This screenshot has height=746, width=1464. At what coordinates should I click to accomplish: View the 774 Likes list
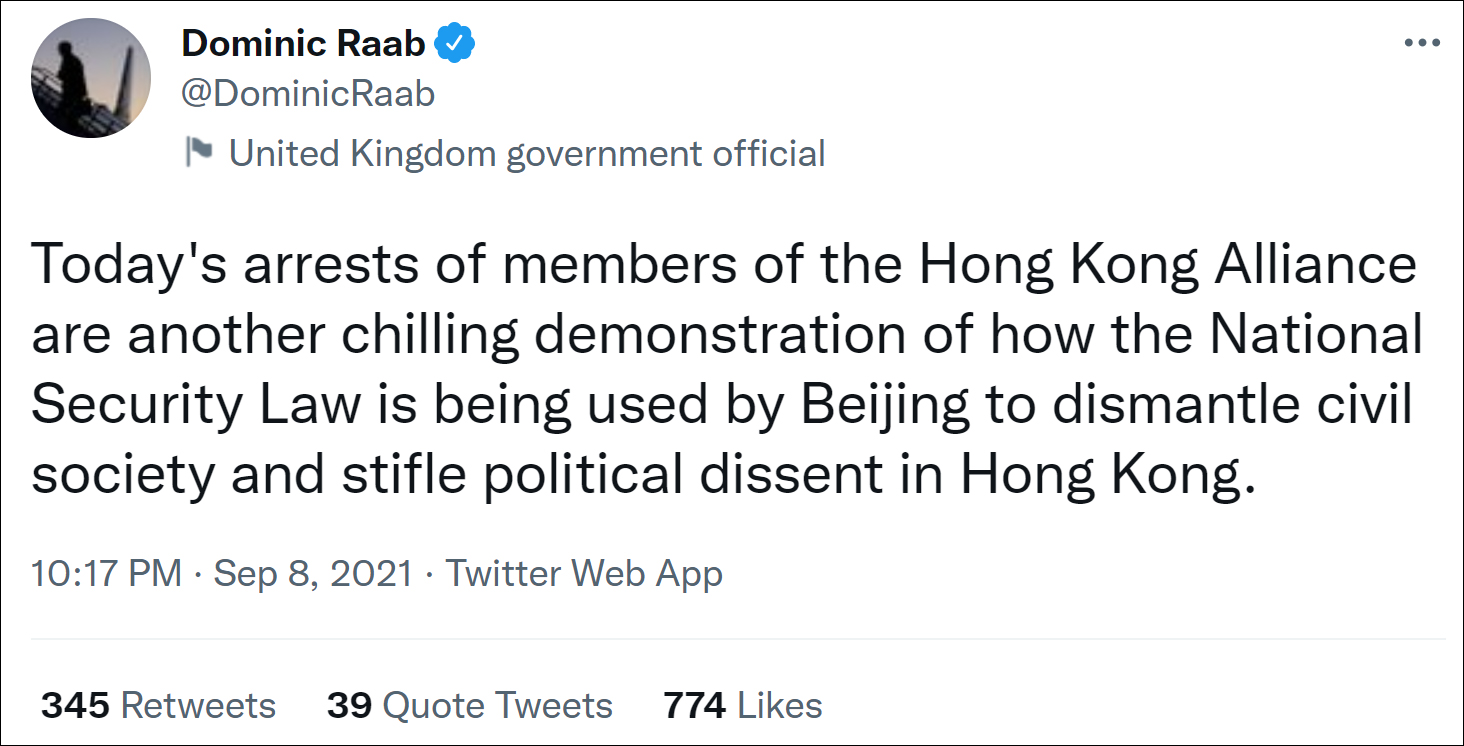click(742, 705)
